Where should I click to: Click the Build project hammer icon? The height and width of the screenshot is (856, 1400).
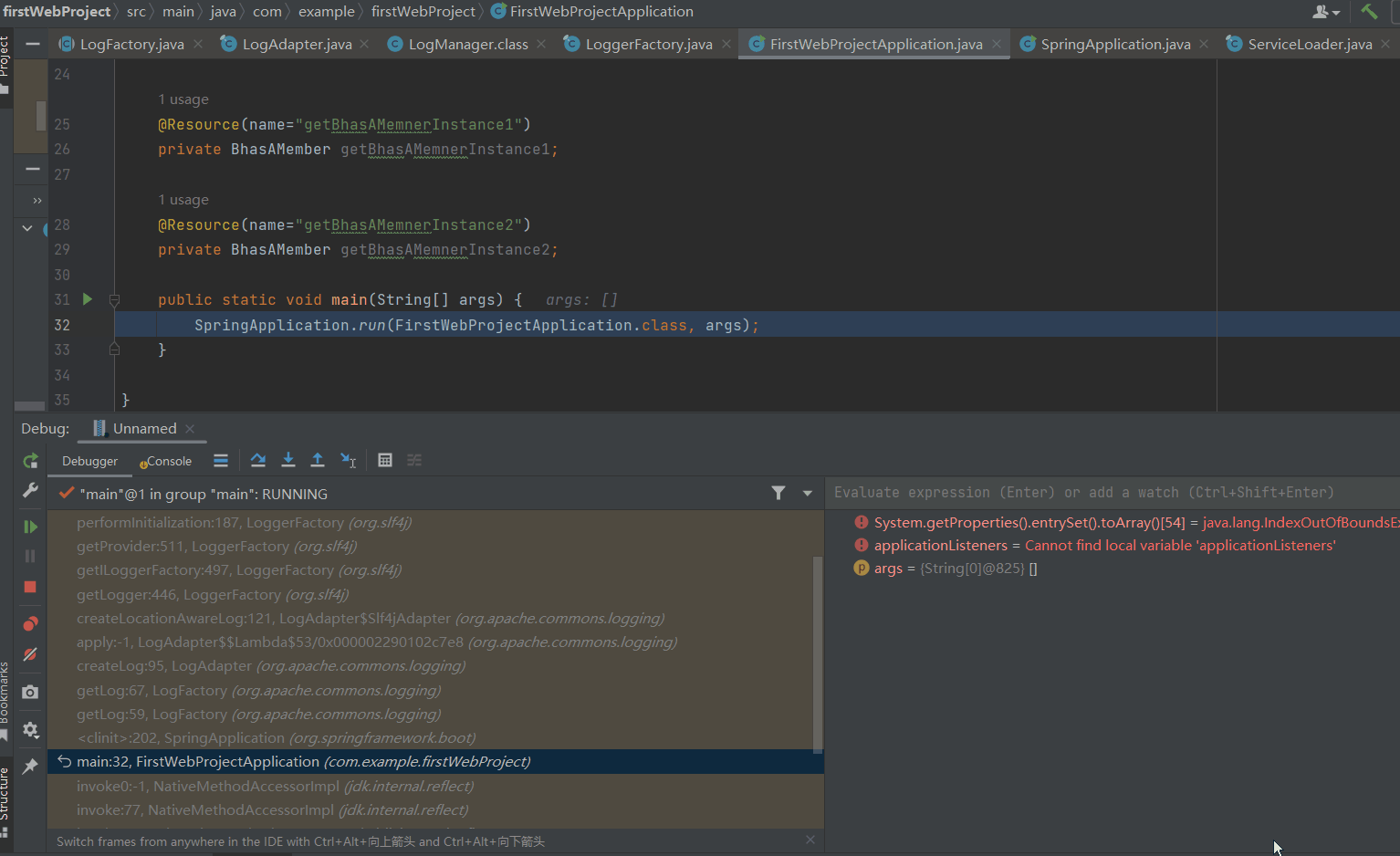[x=1368, y=12]
